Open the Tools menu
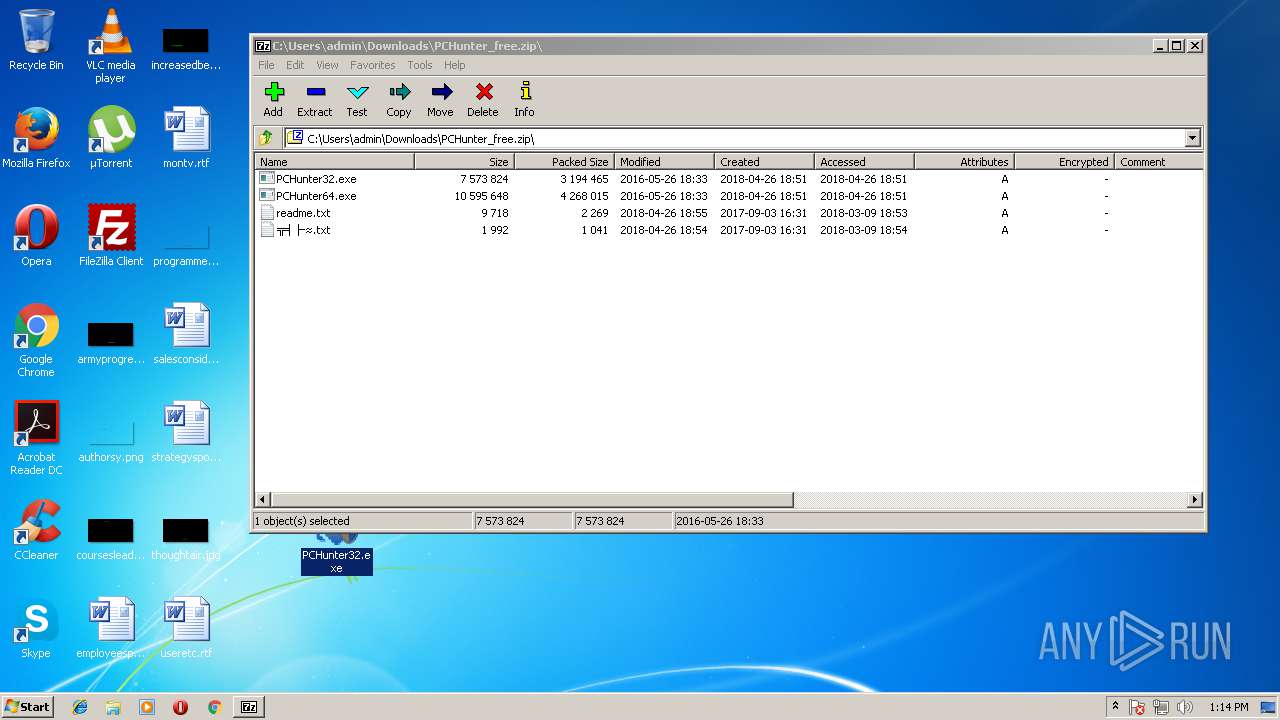 coord(420,65)
